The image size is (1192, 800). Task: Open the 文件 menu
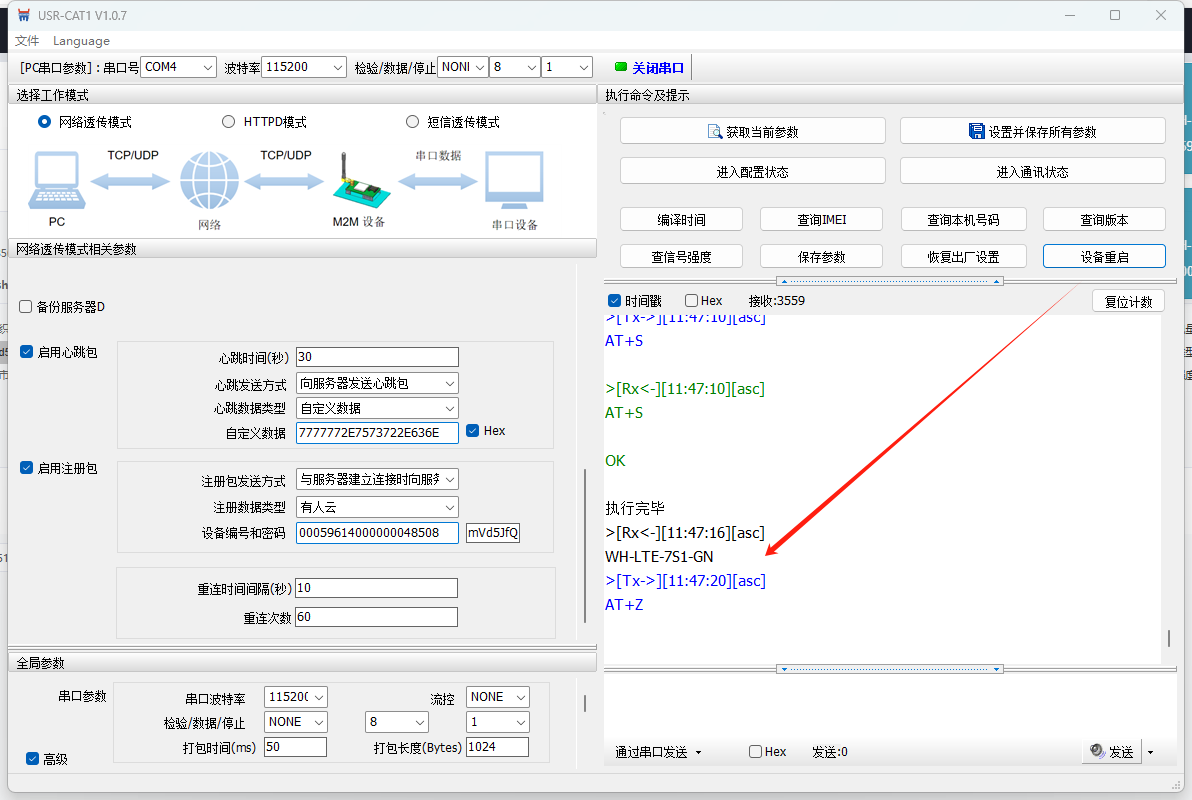pos(27,41)
